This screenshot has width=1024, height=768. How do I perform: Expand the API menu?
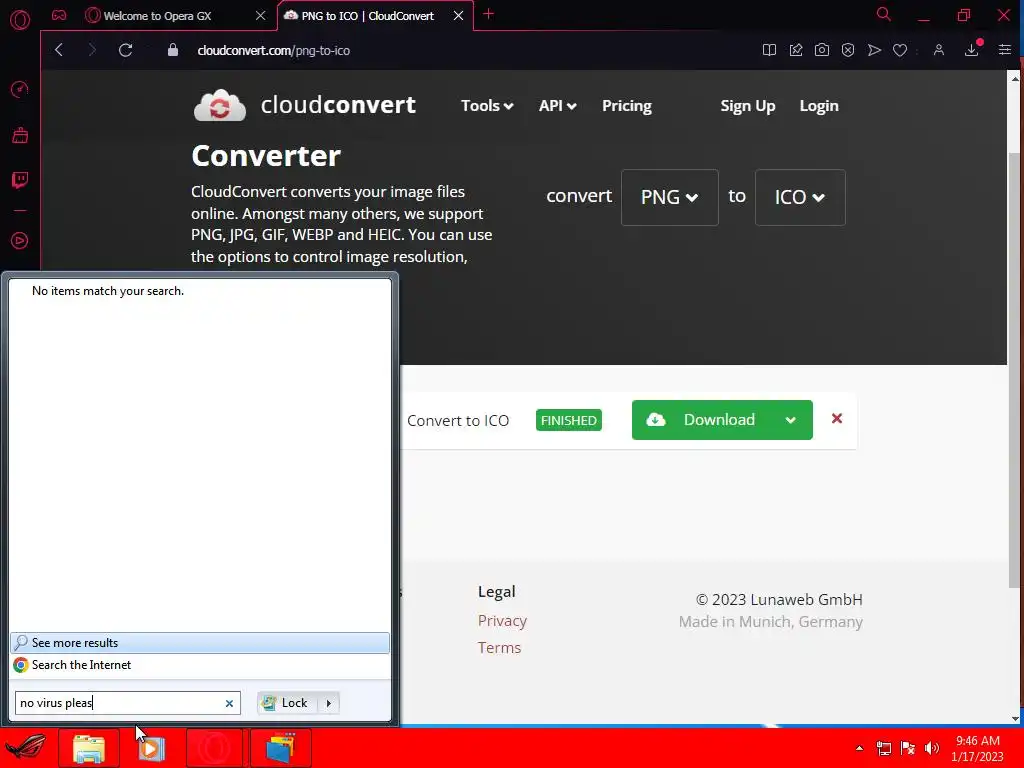(557, 106)
